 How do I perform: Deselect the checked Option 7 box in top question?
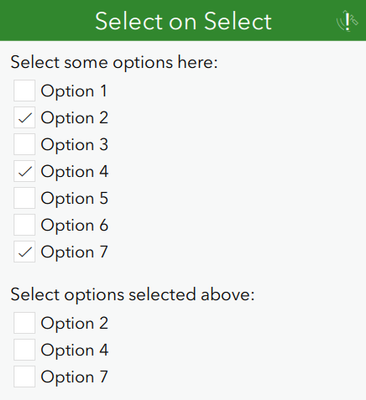pos(24,251)
